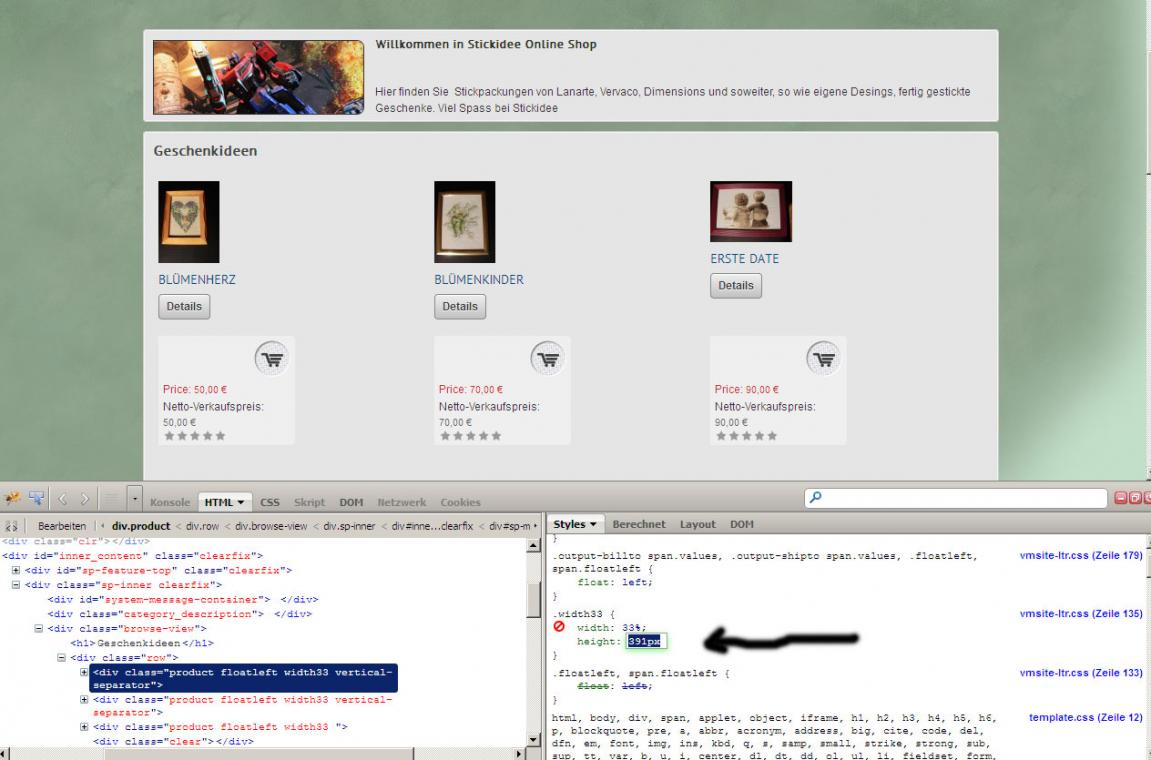This screenshot has width=1151, height=760.
Task: Click the cart icon under ERSTE DATE
Action: coord(822,357)
